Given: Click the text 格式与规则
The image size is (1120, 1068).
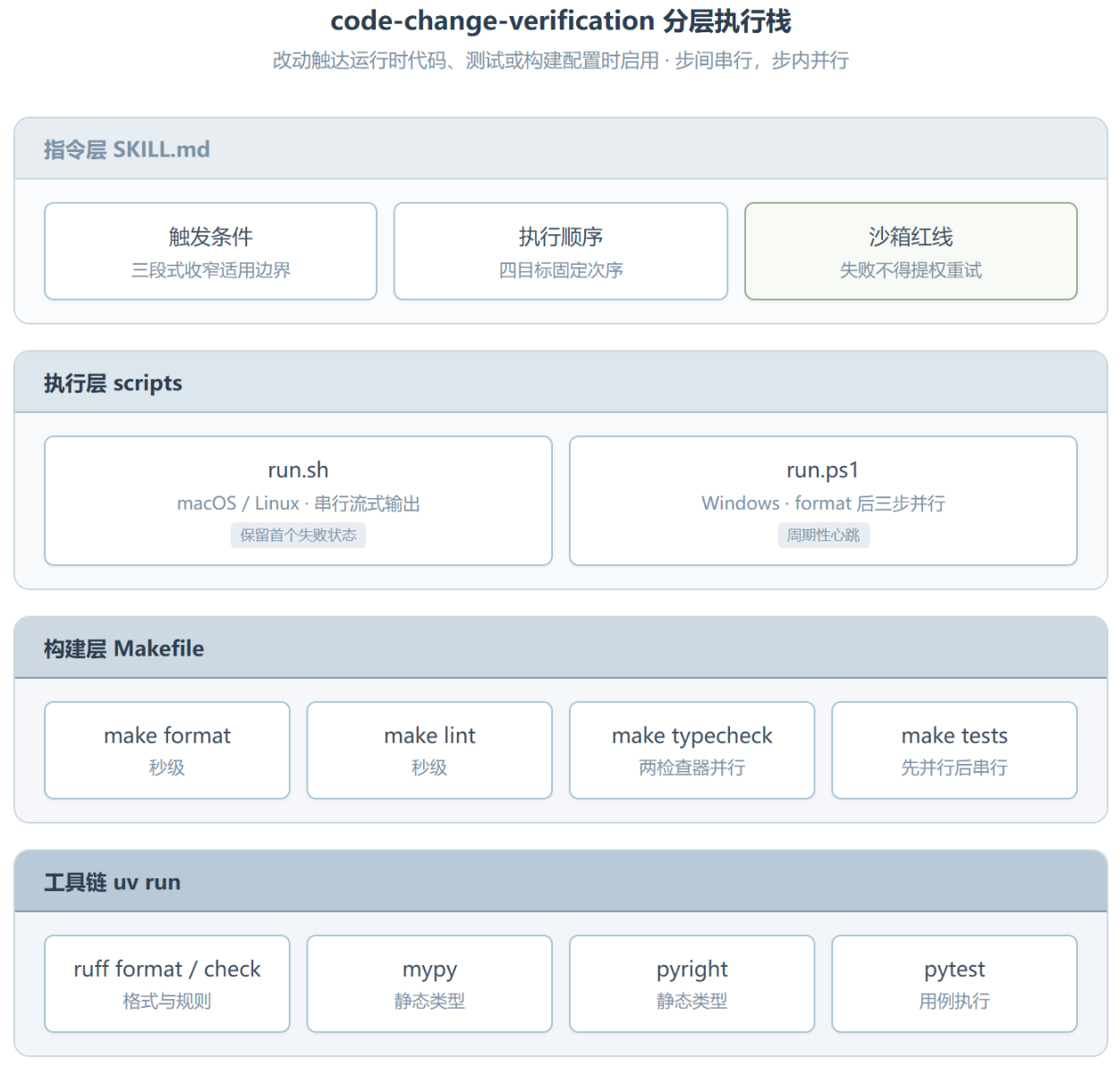Looking at the screenshot, I should coord(167,1001).
